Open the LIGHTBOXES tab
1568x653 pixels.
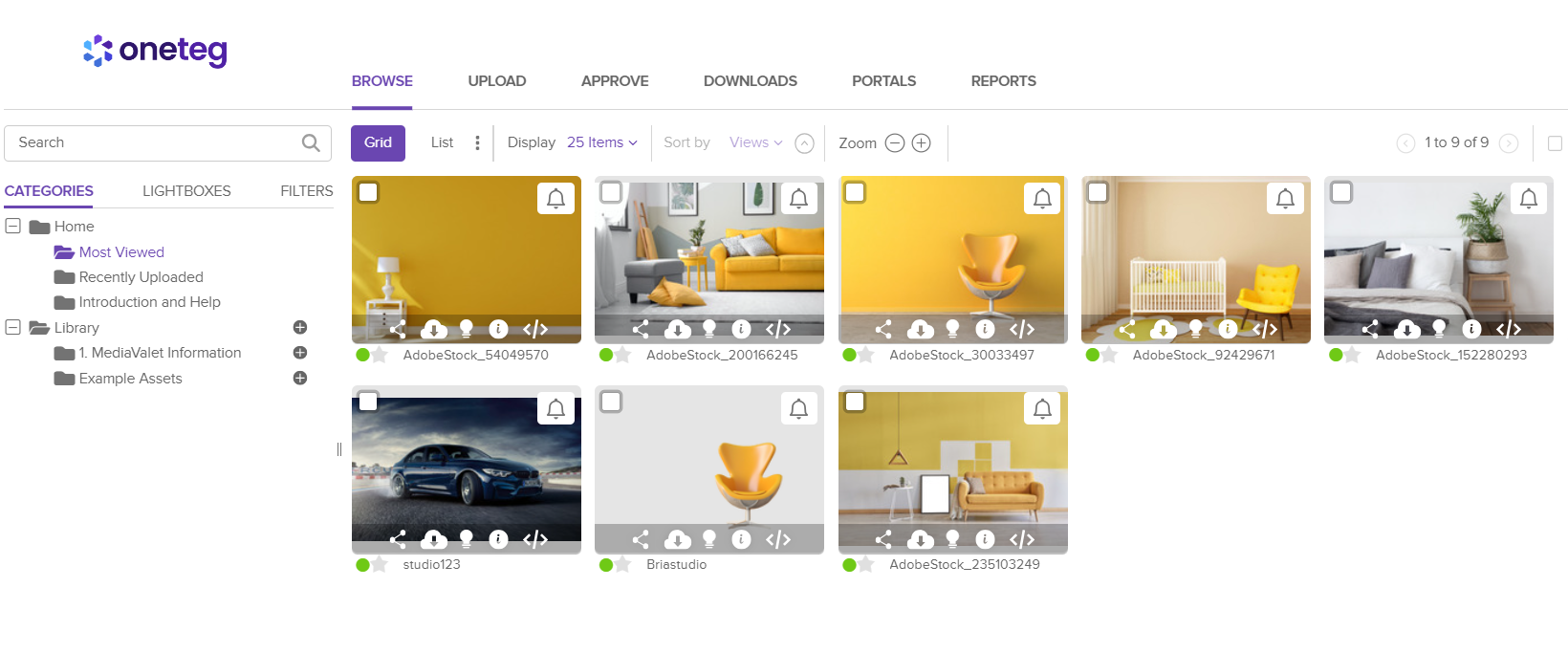(x=186, y=191)
